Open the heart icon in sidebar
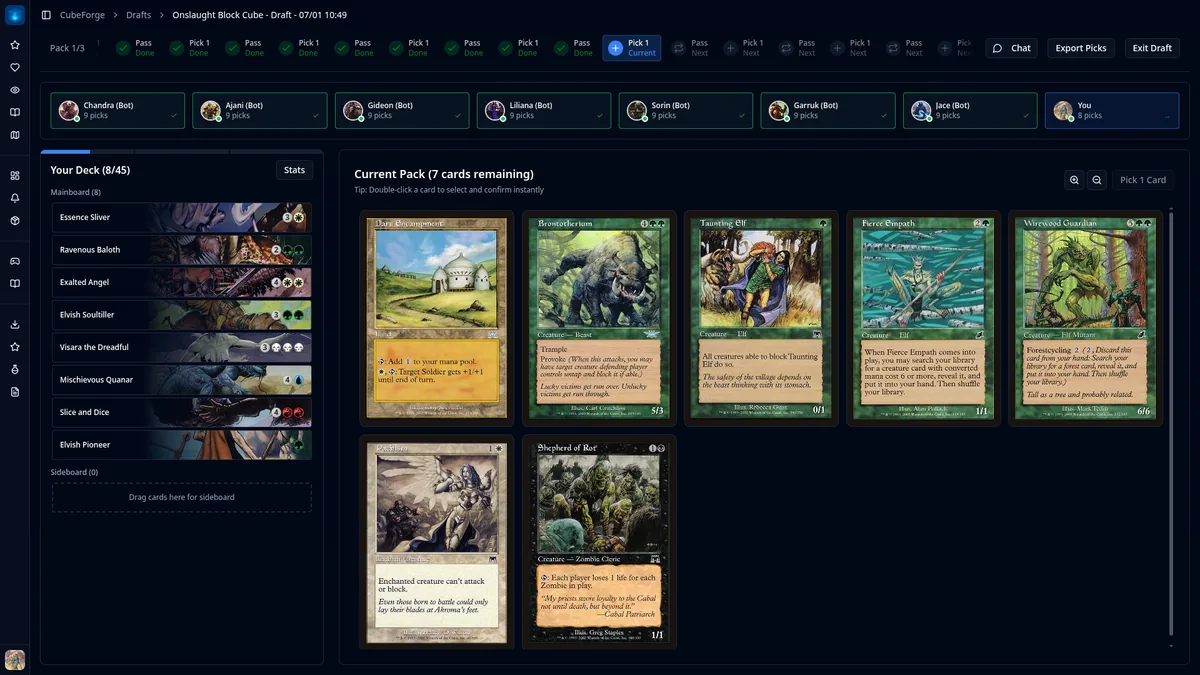Screen dimensions: 1200x675 15,67
